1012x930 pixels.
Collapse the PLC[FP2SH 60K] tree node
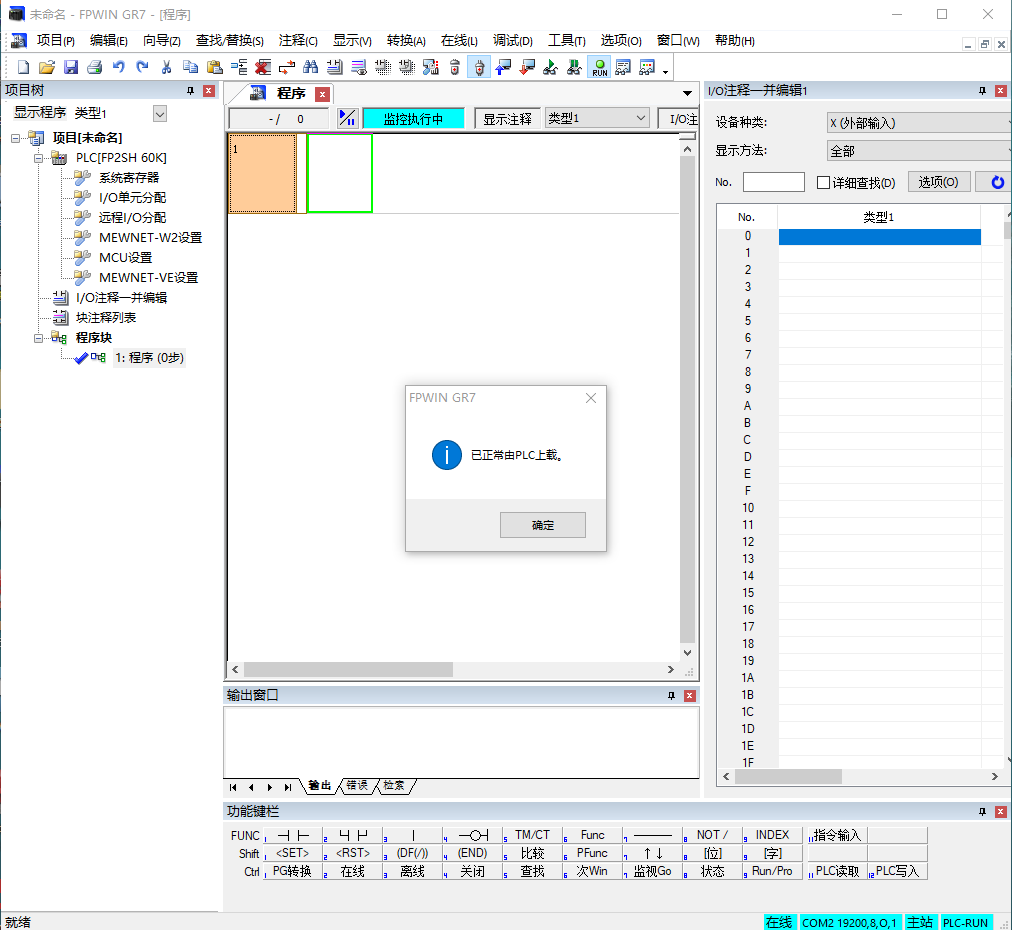(x=39, y=158)
